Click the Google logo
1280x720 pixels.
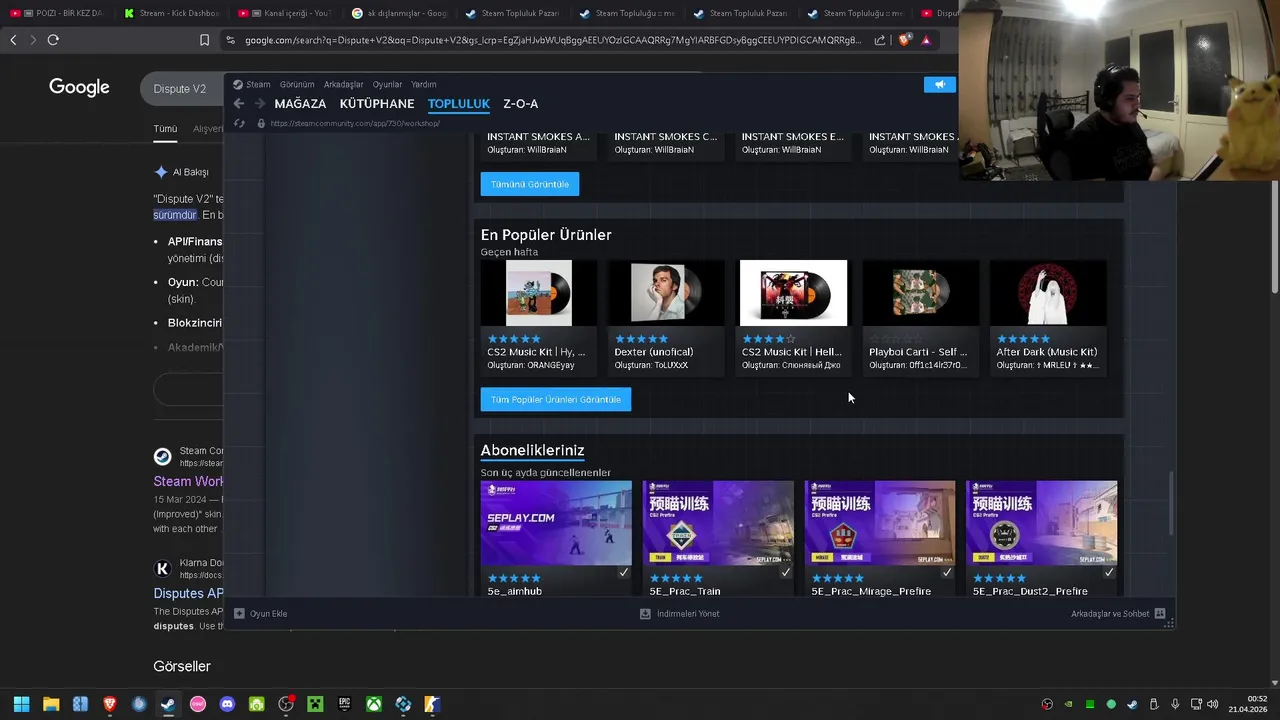79,88
